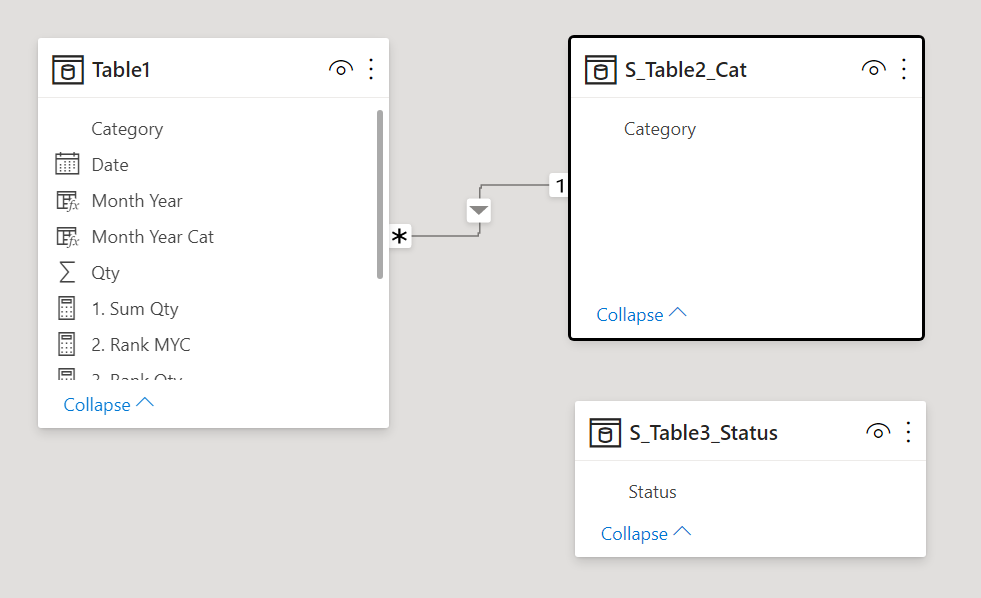The width and height of the screenshot is (981, 598).
Task: Click the S_Table2_Cat table icon
Action: [x=600, y=69]
